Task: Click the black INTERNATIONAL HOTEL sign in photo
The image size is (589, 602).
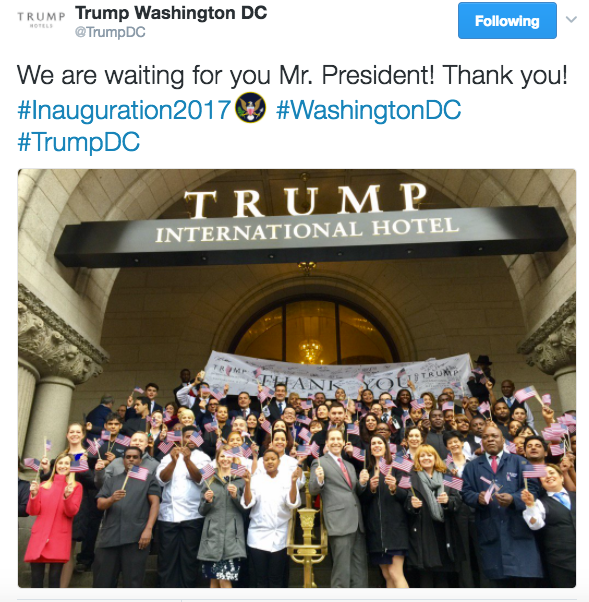Action: tap(311, 236)
